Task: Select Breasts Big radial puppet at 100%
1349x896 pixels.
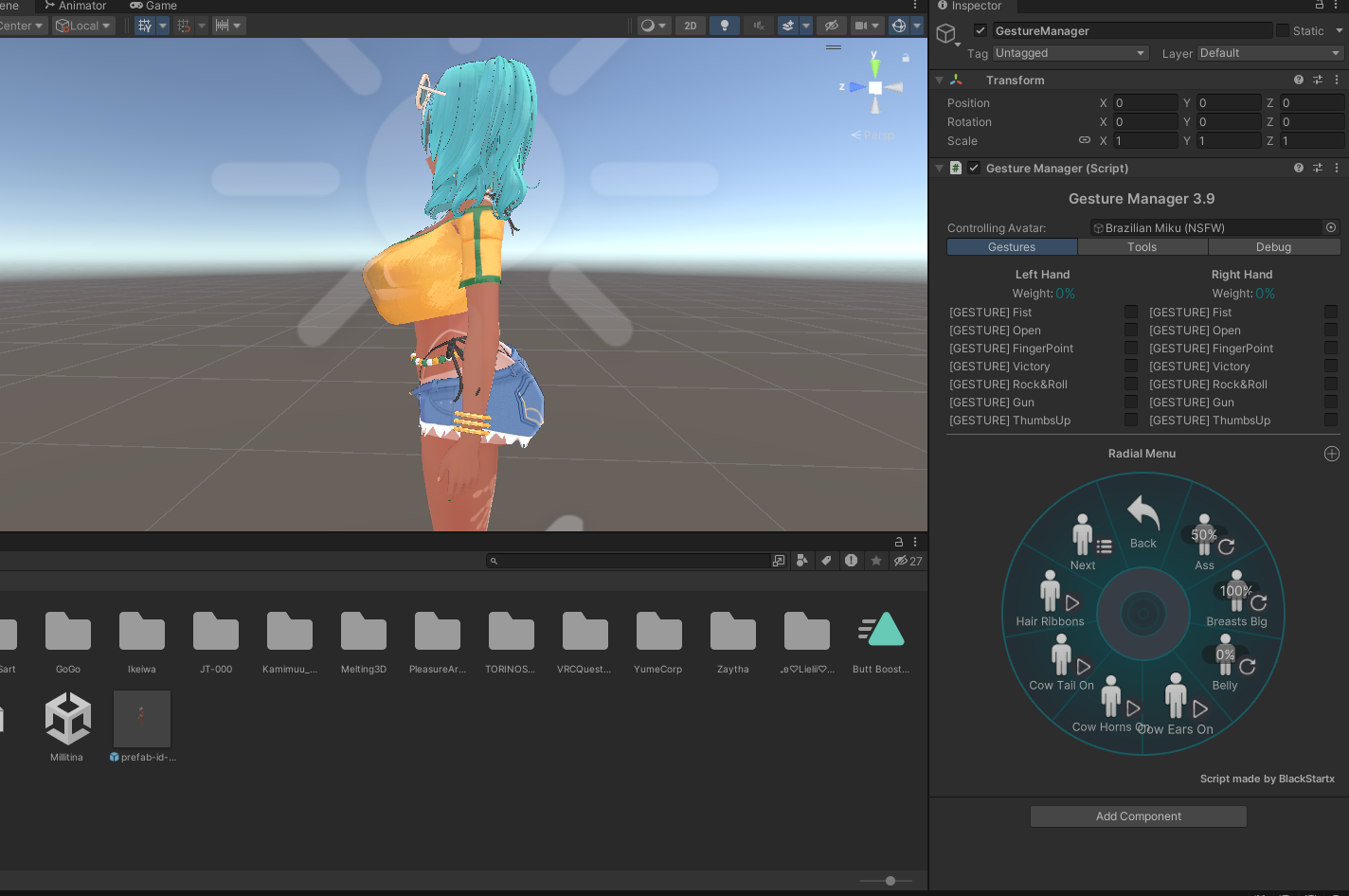Action: [x=1237, y=599]
